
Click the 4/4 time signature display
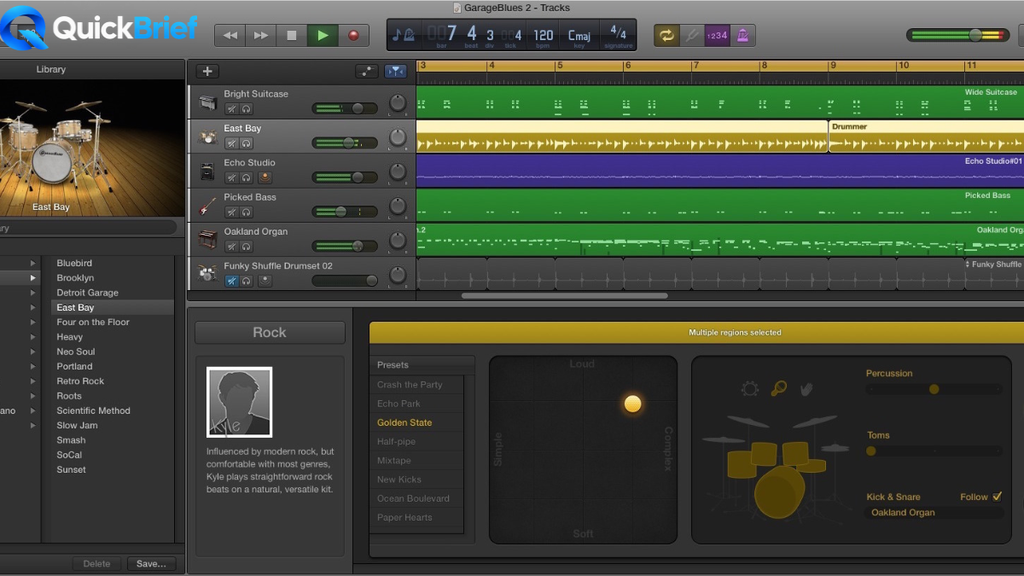(618, 35)
